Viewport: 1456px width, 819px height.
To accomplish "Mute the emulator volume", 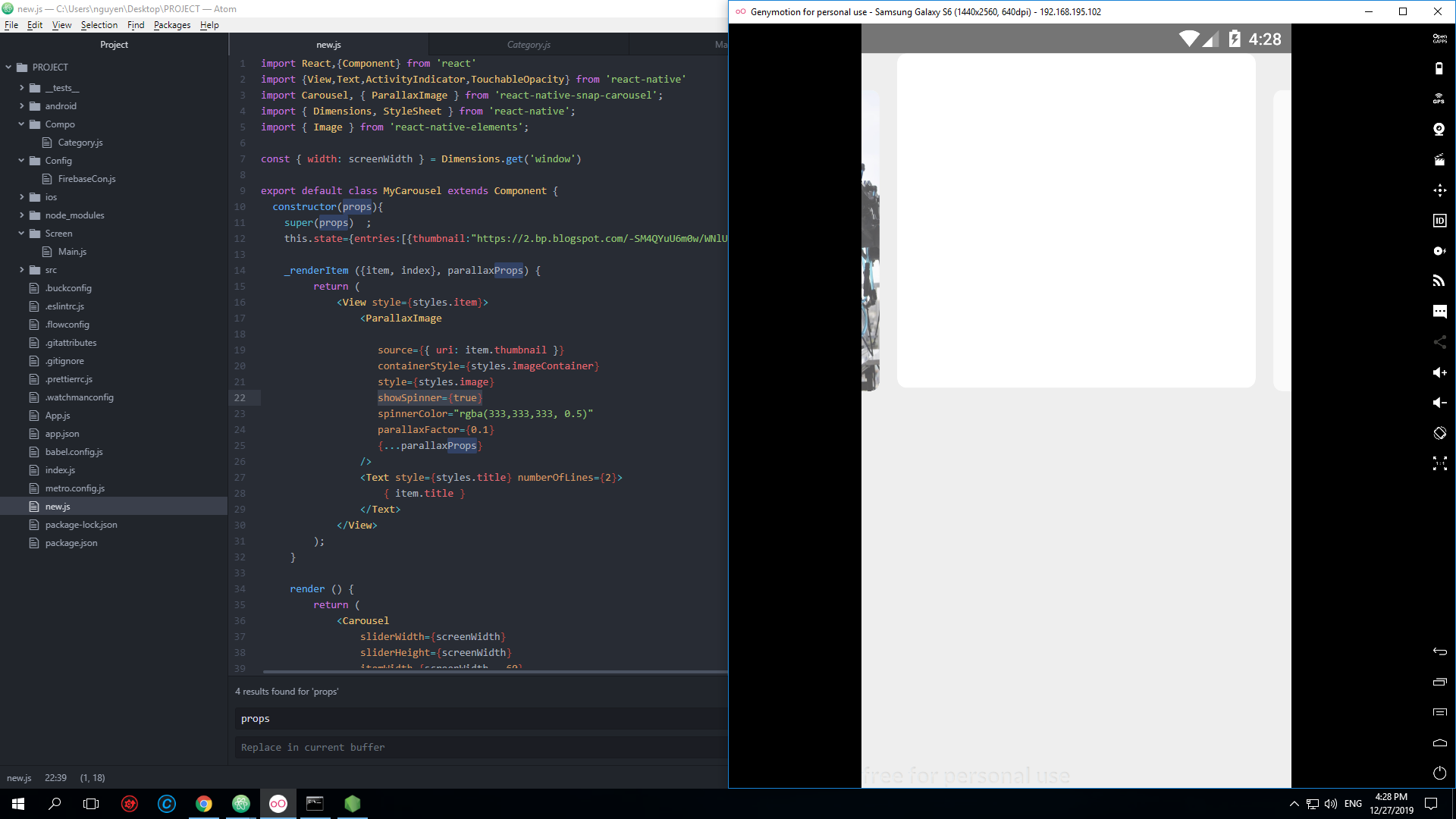I will click(1439, 402).
